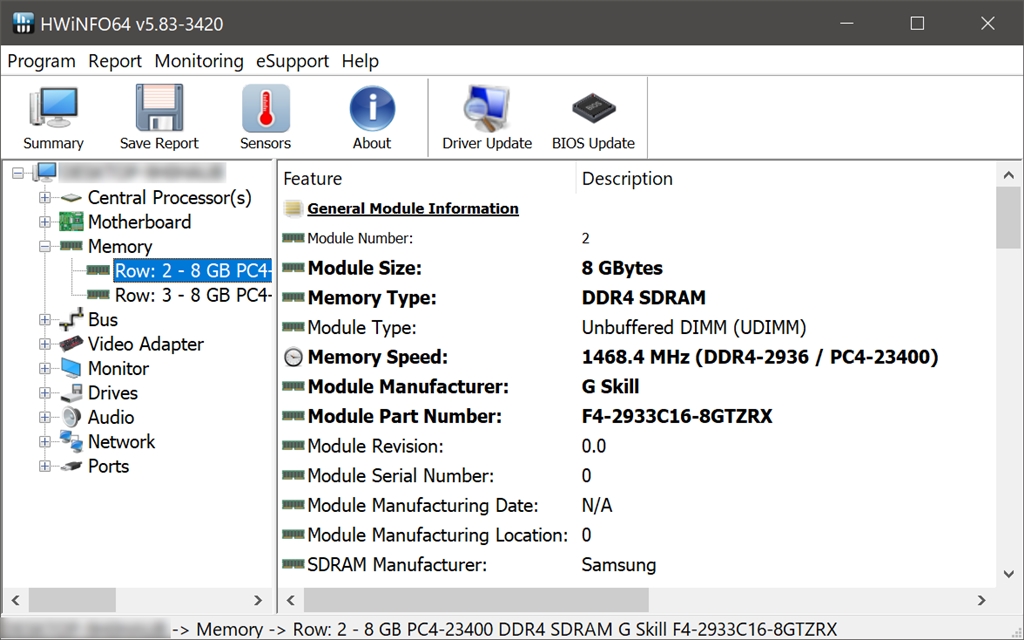The width and height of the screenshot is (1024, 640).
Task: Open the BIOS Update chip icon
Action: (x=593, y=108)
